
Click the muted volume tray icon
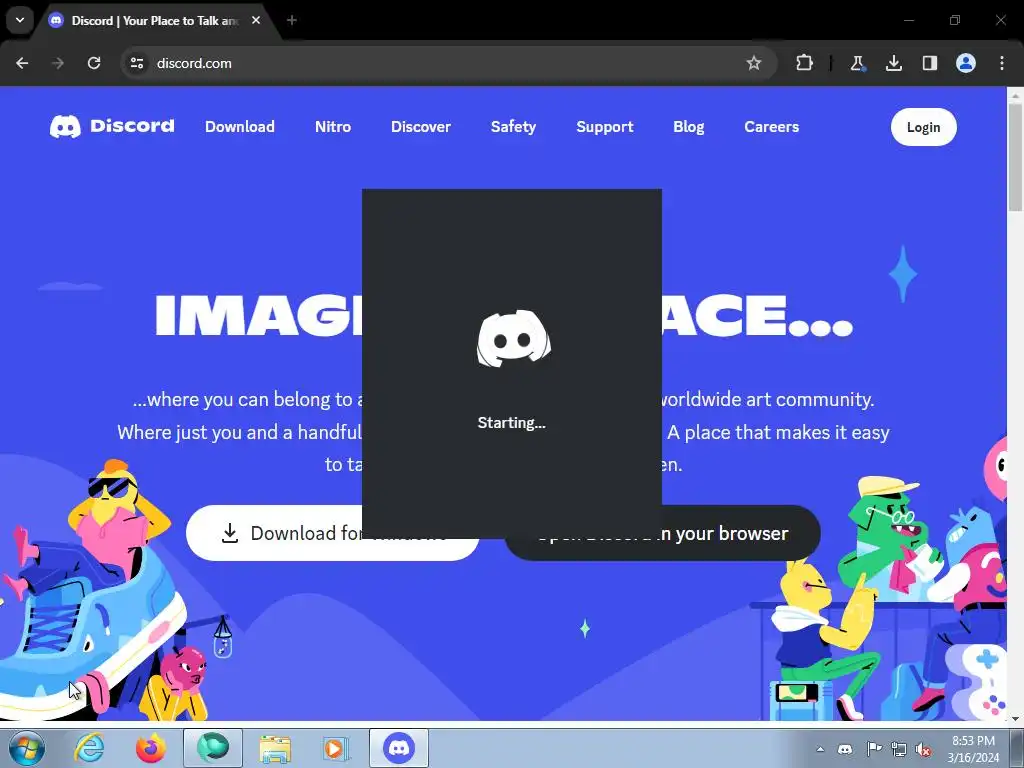pos(923,749)
